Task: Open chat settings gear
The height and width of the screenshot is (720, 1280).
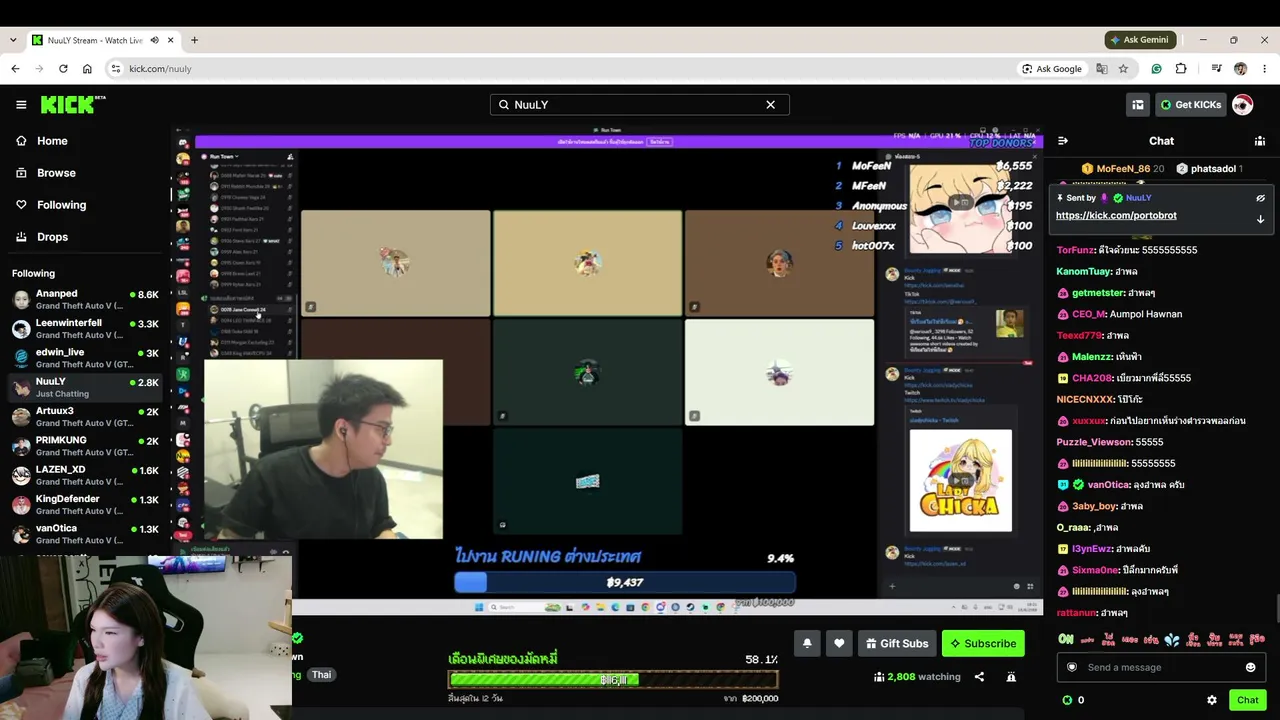Action: coord(1212,700)
